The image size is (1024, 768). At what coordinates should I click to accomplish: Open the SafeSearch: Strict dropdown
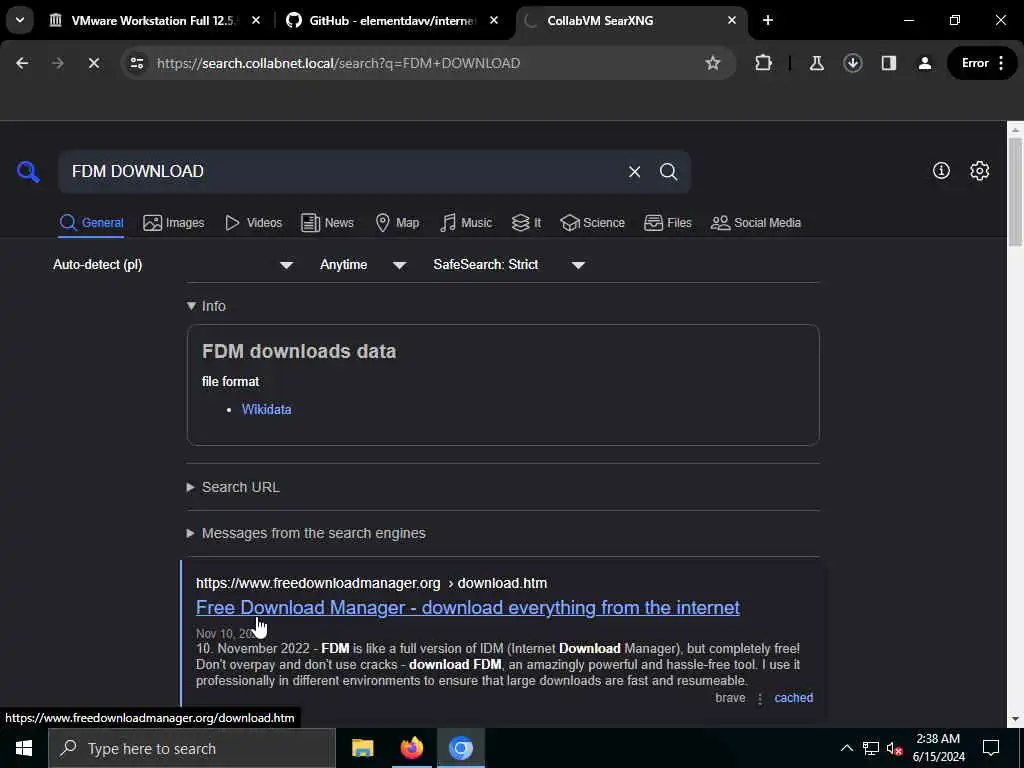(x=509, y=264)
